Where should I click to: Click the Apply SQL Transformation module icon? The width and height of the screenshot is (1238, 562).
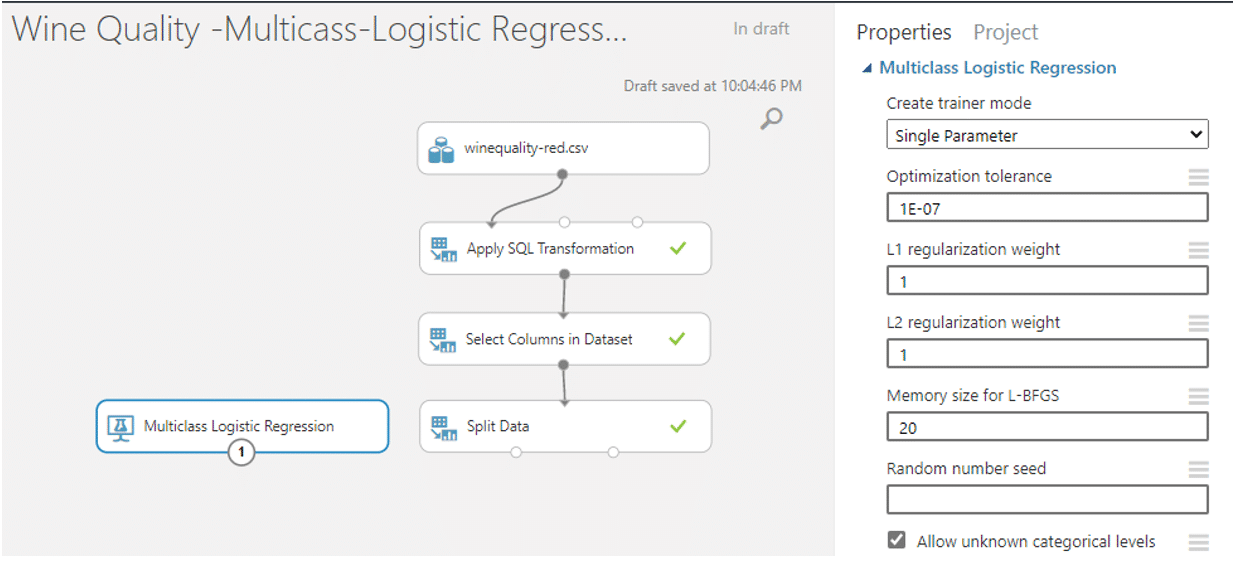pos(443,249)
